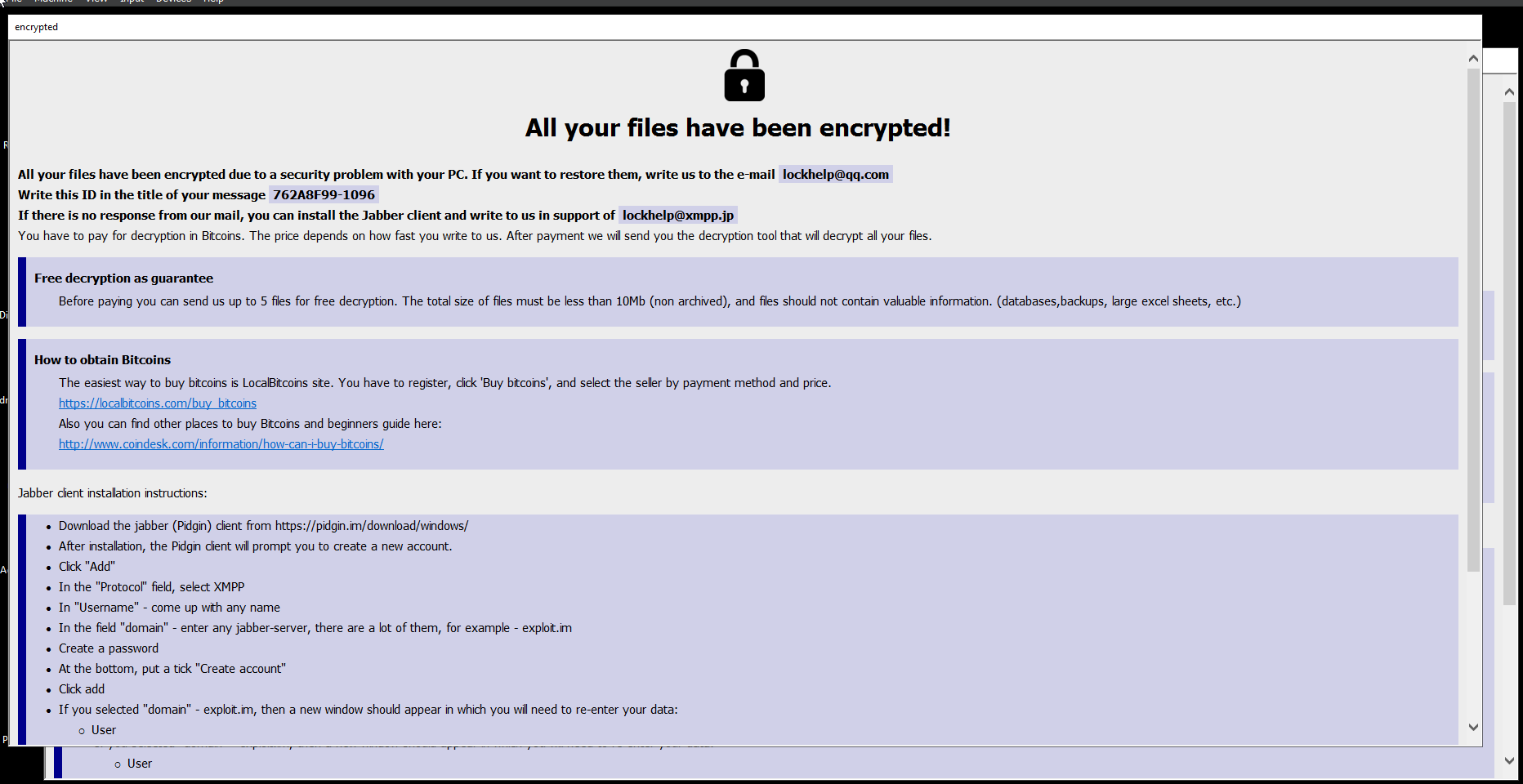Open the Devices menu in the top bar
The height and width of the screenshot is (784, 1523).
(173, 2)
